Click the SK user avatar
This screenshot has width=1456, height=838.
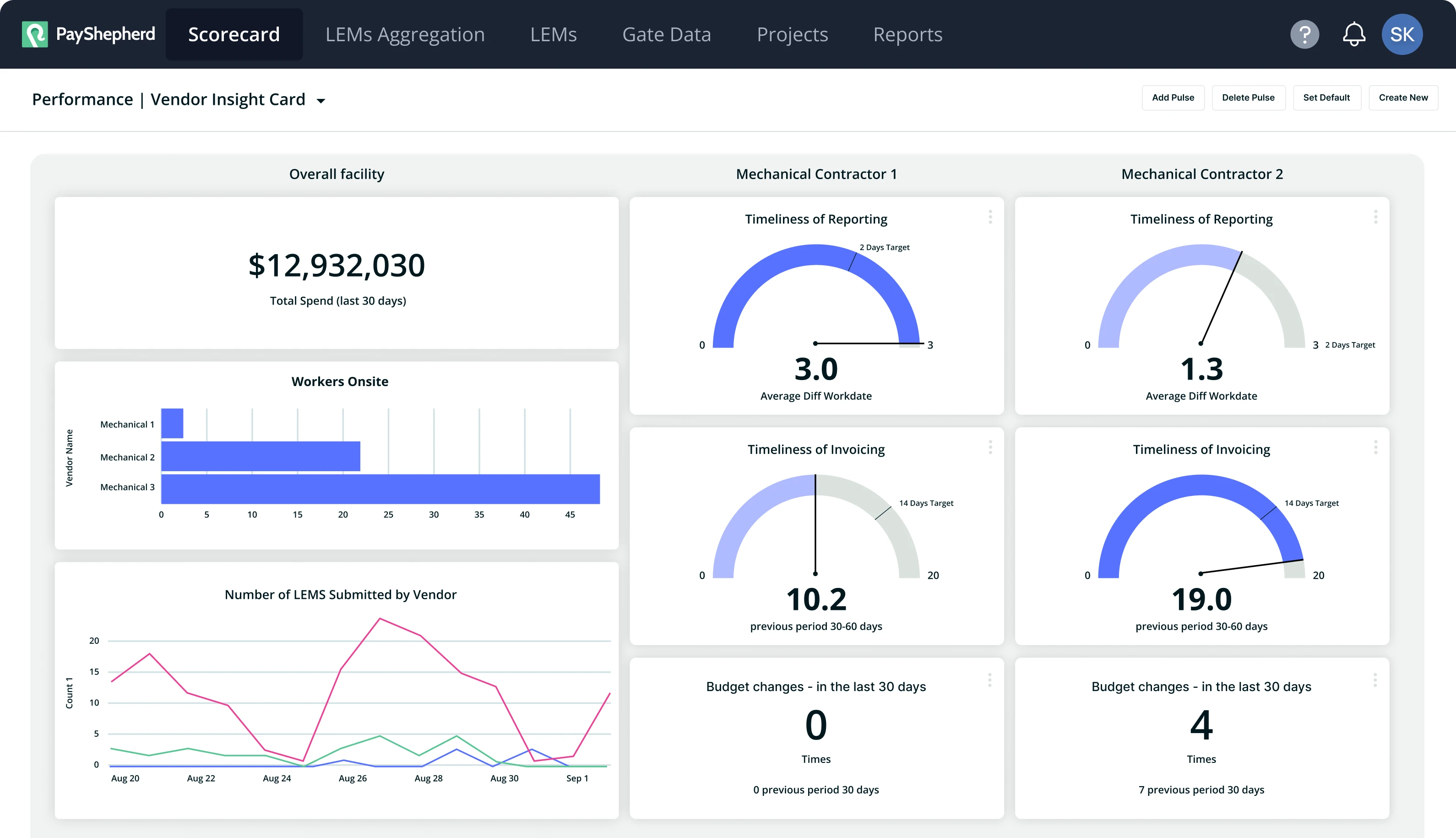[x=1402, y=34]
